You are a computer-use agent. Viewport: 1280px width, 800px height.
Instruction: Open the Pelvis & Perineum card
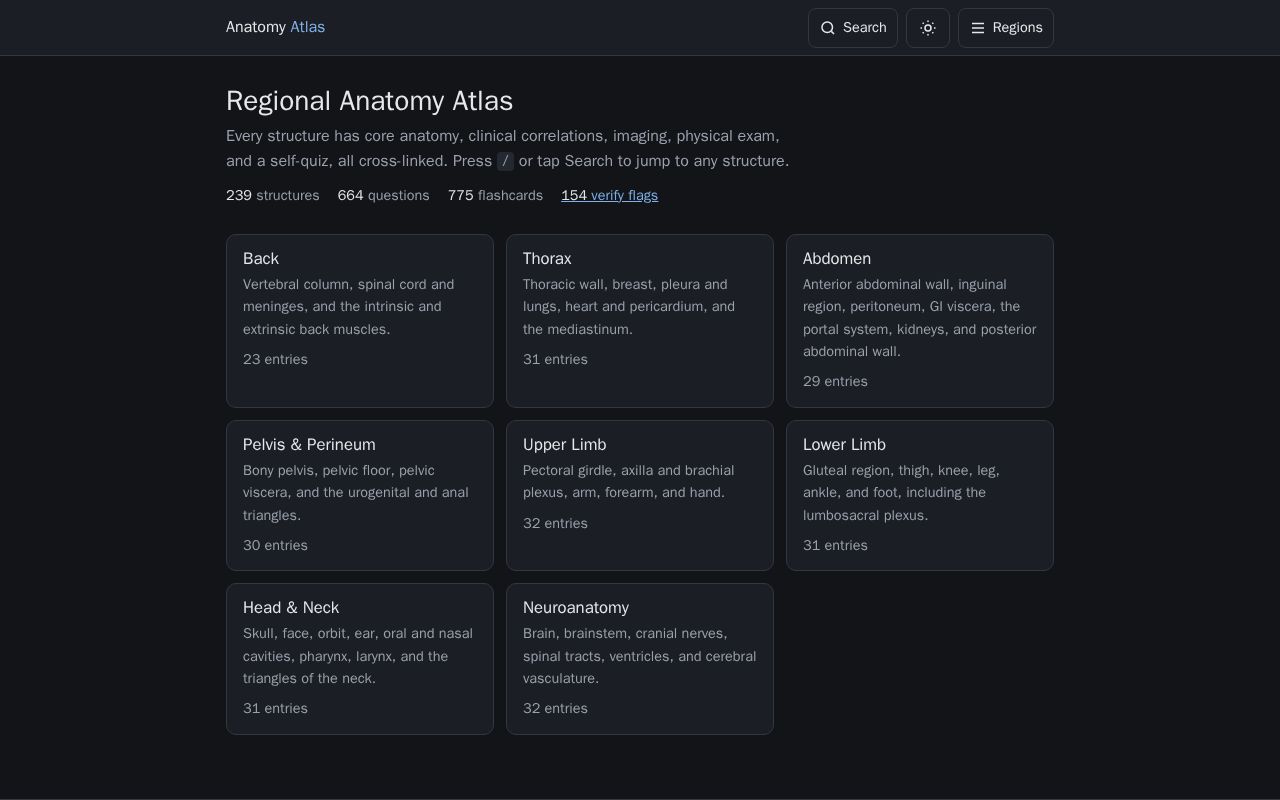pyautogui.click(x=360, y=495)
